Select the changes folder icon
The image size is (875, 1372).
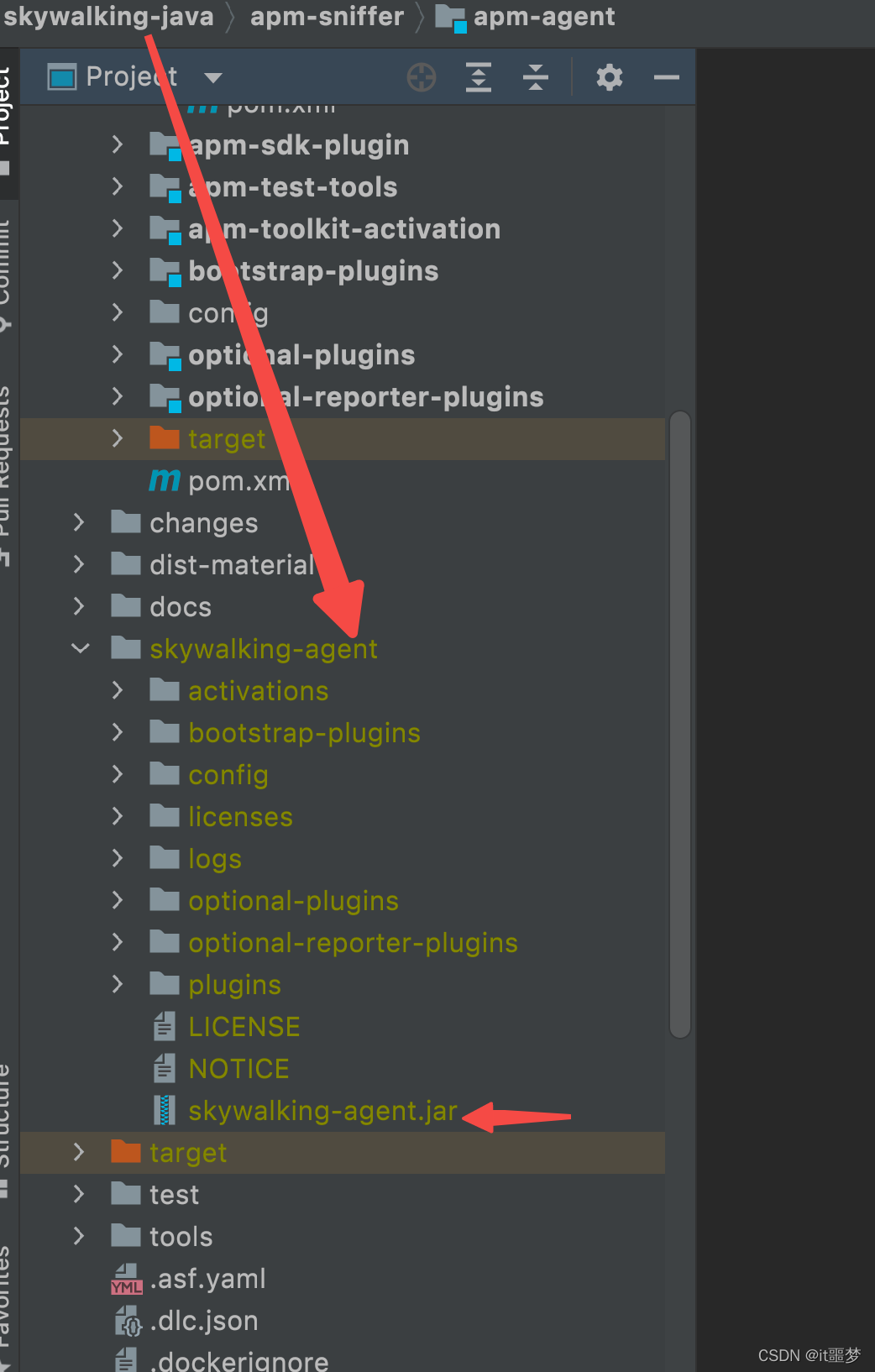[x=126, y=521]
